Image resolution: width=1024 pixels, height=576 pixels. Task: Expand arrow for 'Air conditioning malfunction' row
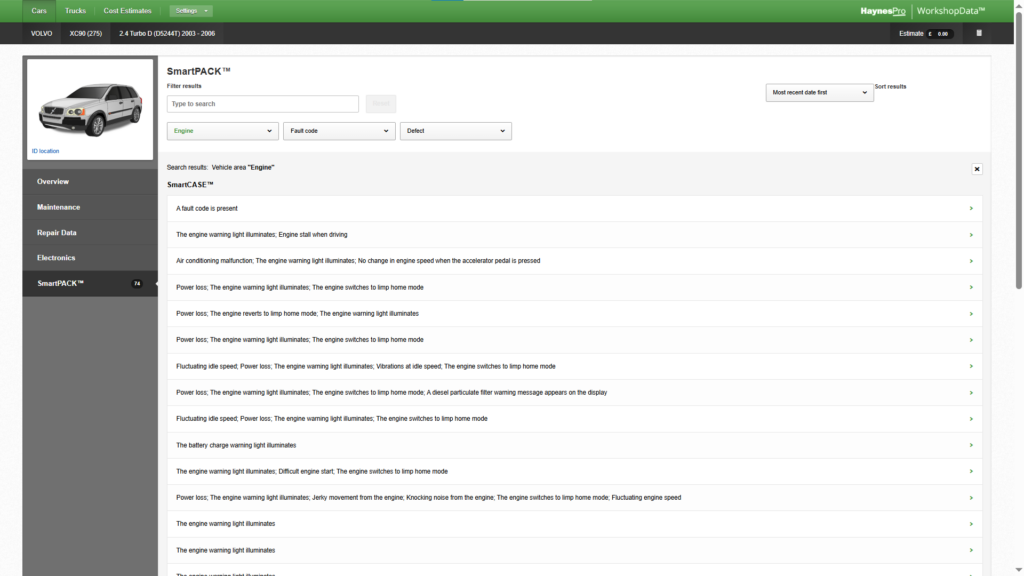971,261
